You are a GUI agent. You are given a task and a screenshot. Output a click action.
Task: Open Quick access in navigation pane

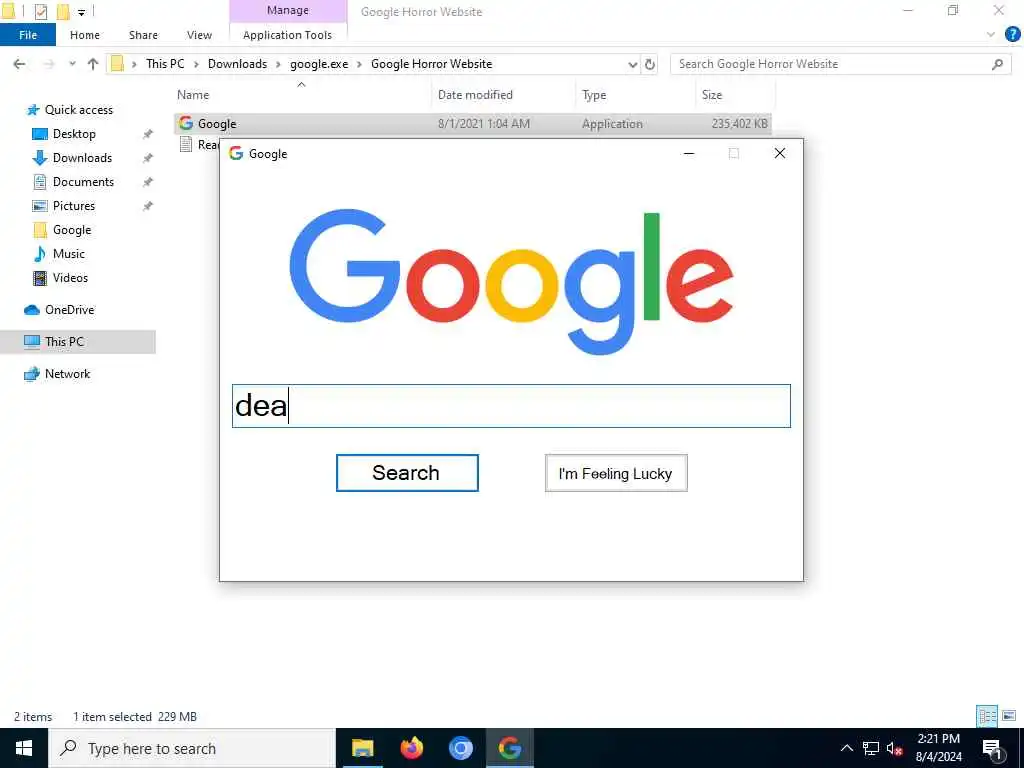(x=78, y=110)
